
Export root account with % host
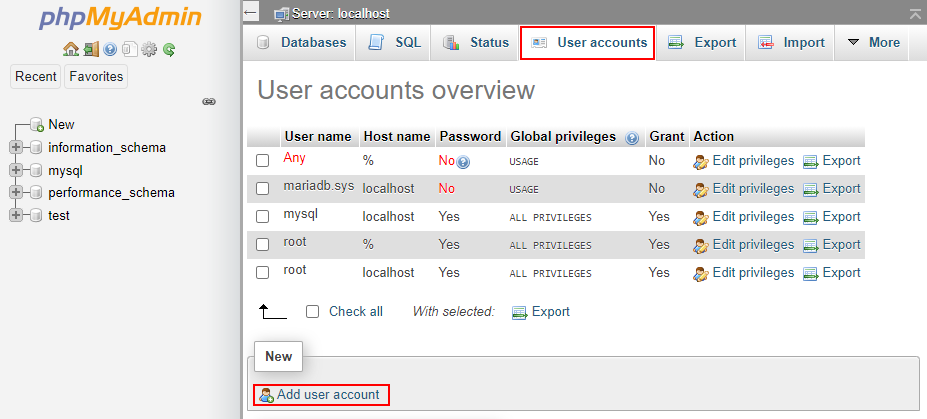click(832, 245)
